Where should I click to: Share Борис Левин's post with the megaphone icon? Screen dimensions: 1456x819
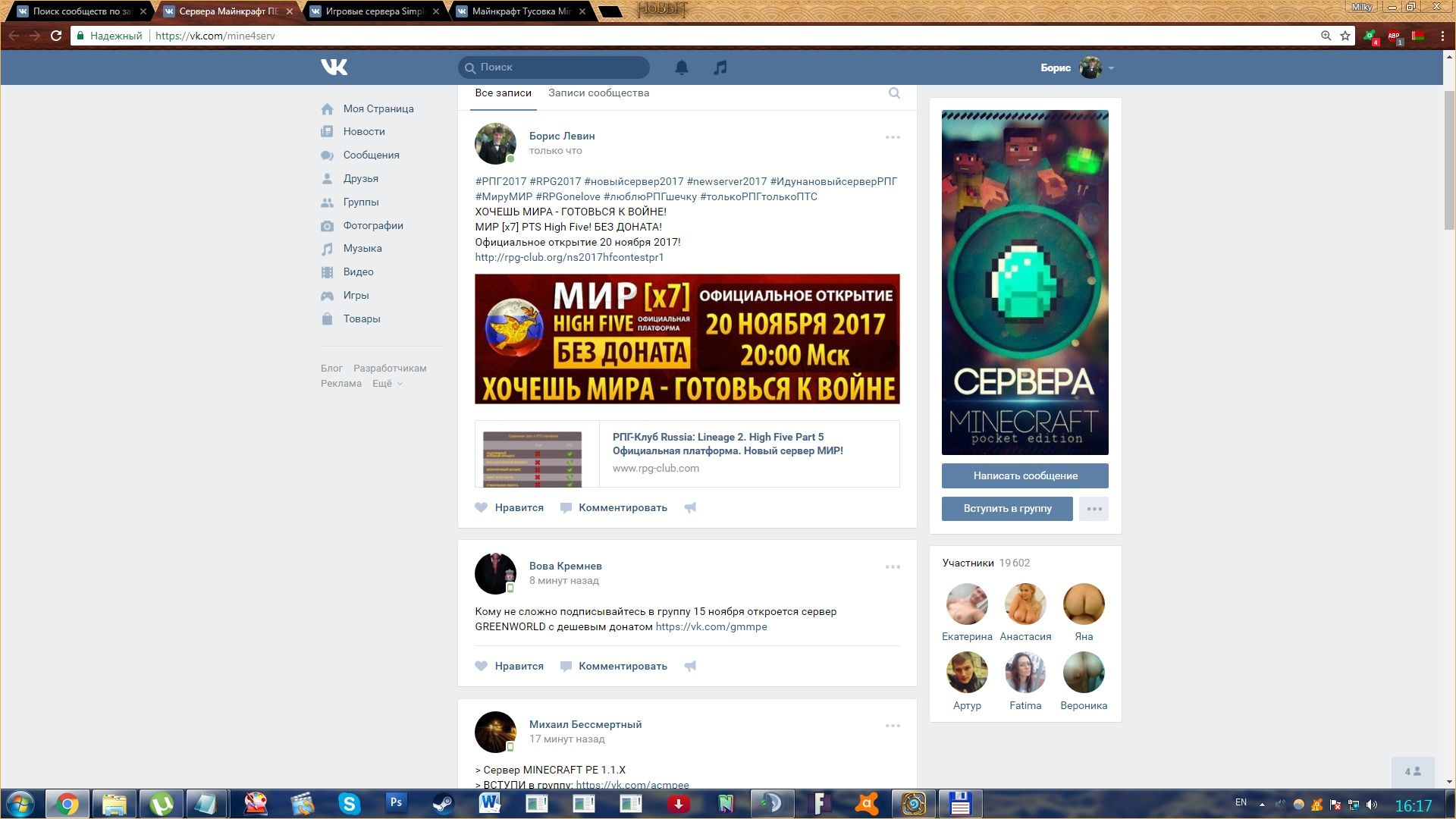(x=690, y=508)
